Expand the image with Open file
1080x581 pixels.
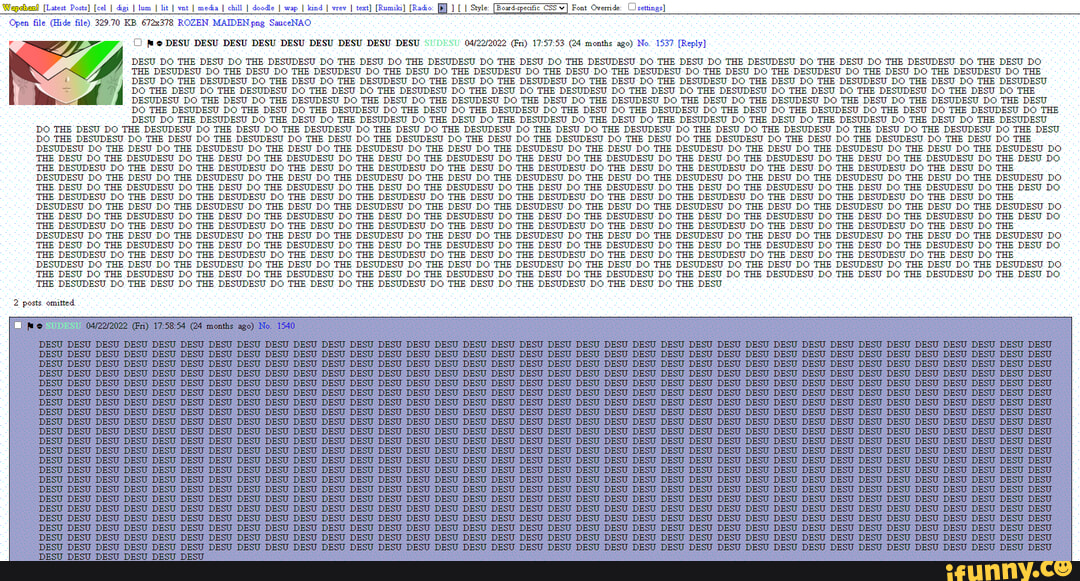28,21
